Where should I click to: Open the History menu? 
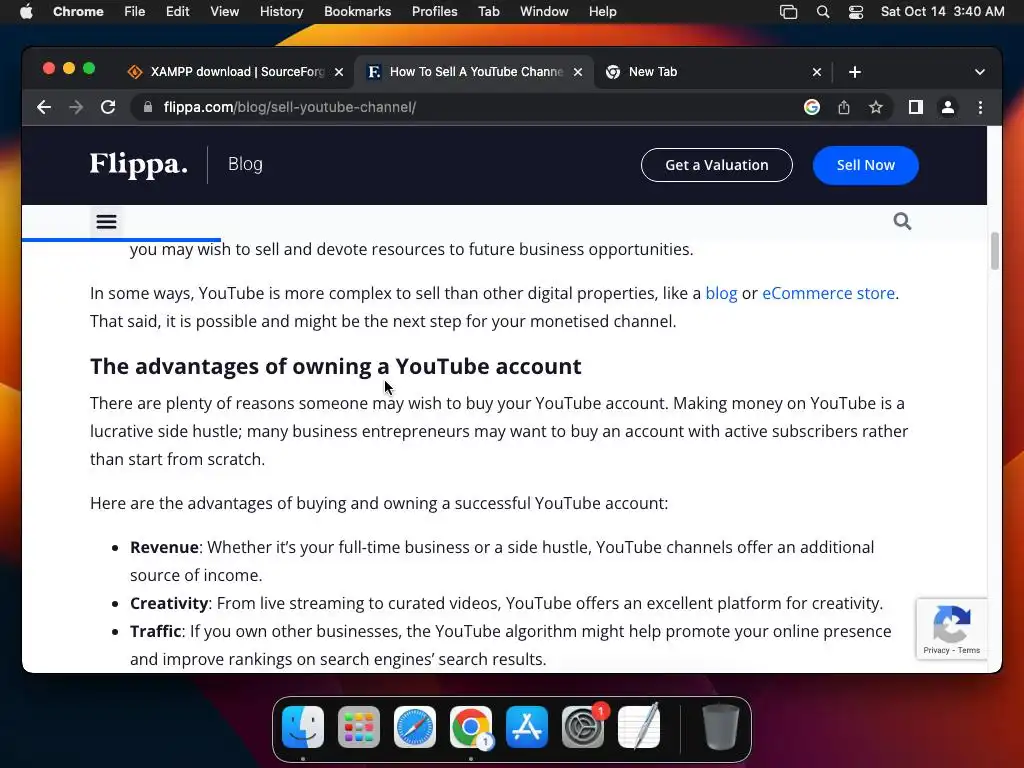pyautogui.click(x=281, y=12)
